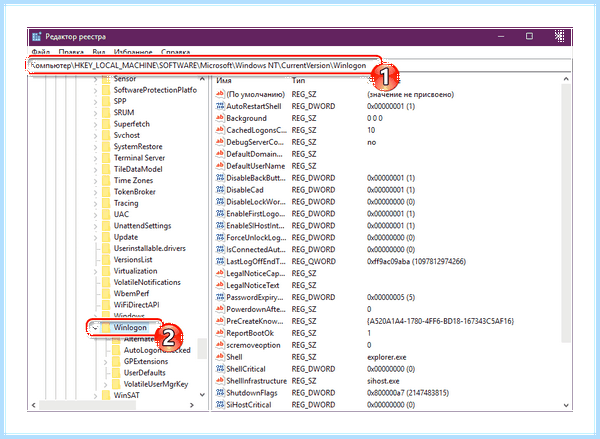
Task: Expand the VolatileUserMgrKey subkey
Action: click(105, 384)
